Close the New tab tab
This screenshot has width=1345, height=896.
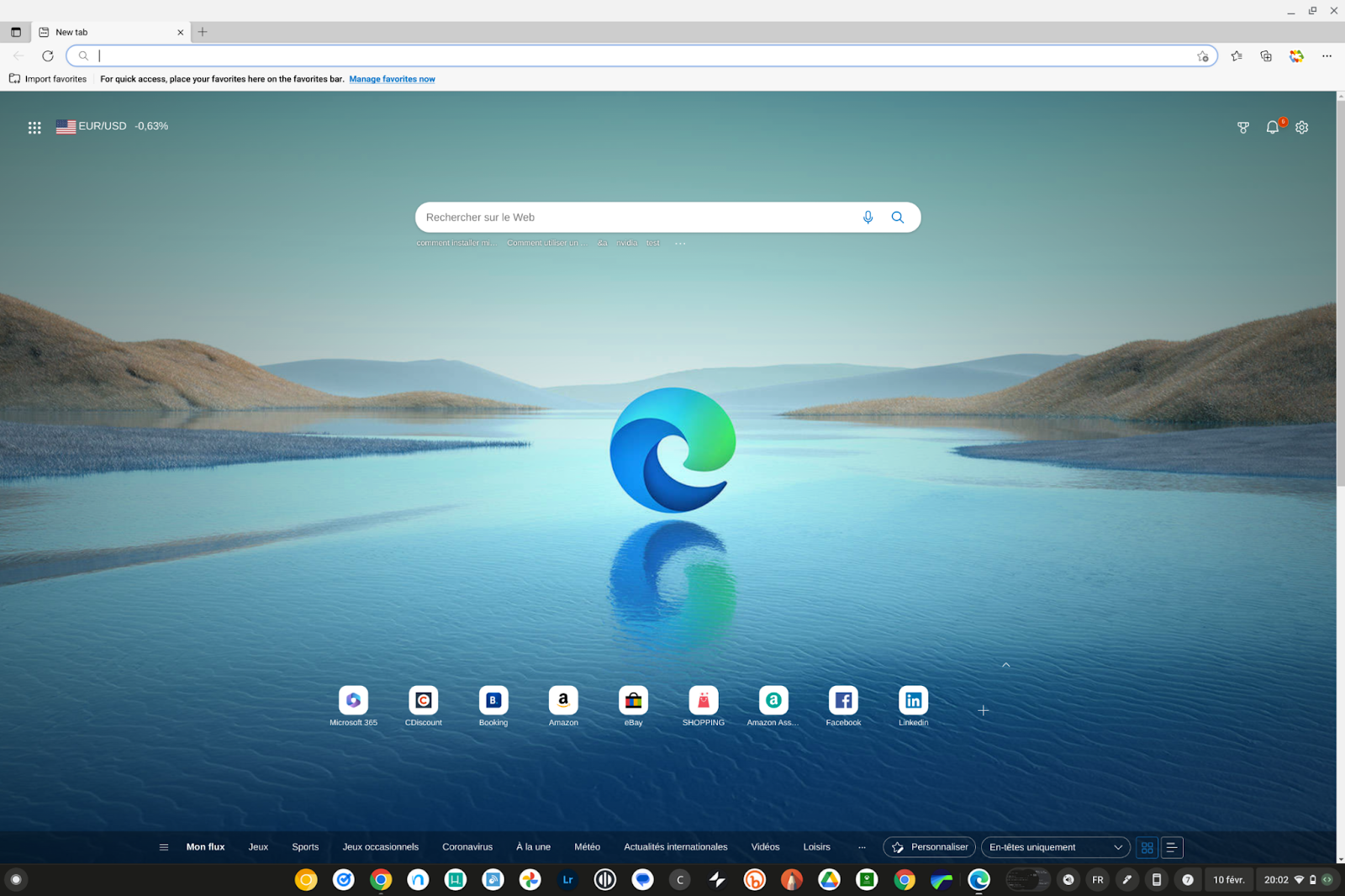180,33
